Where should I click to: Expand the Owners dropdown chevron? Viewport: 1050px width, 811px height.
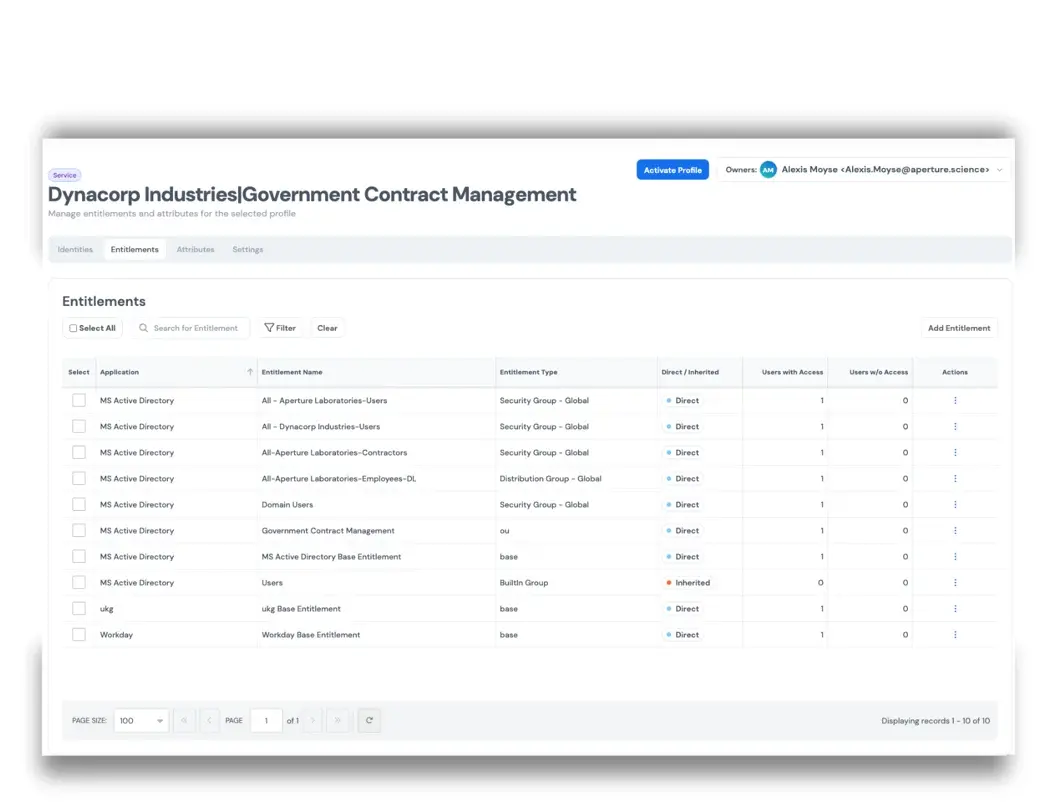(x=999, y=170)
